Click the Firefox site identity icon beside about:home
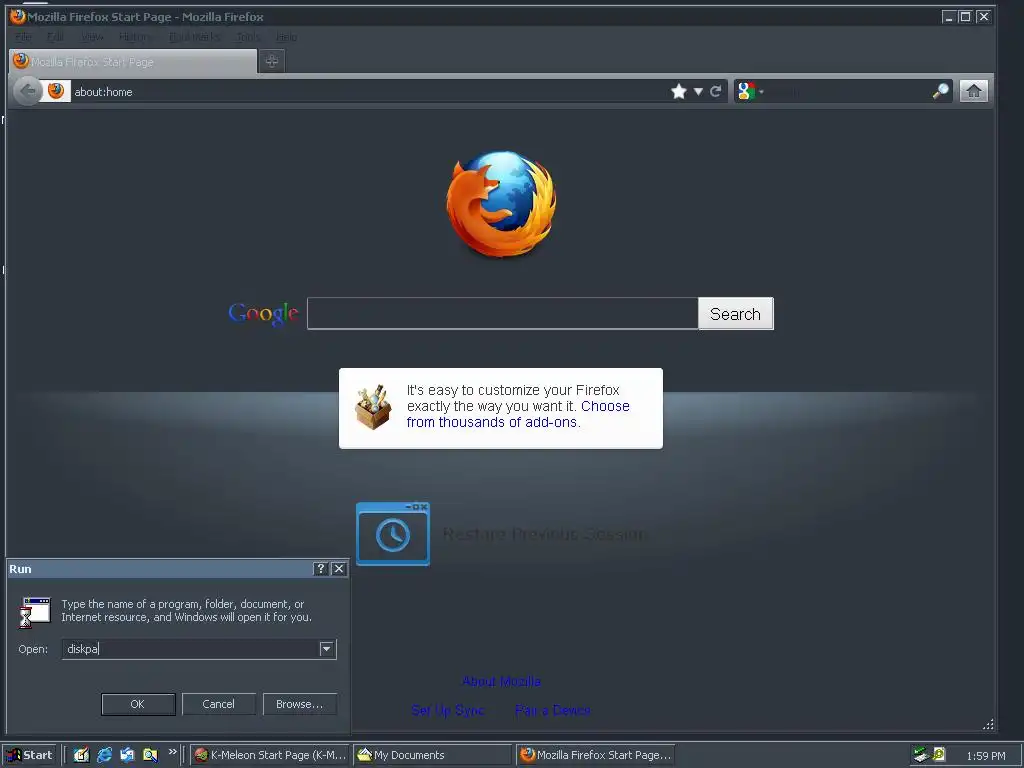 point(56,91)
